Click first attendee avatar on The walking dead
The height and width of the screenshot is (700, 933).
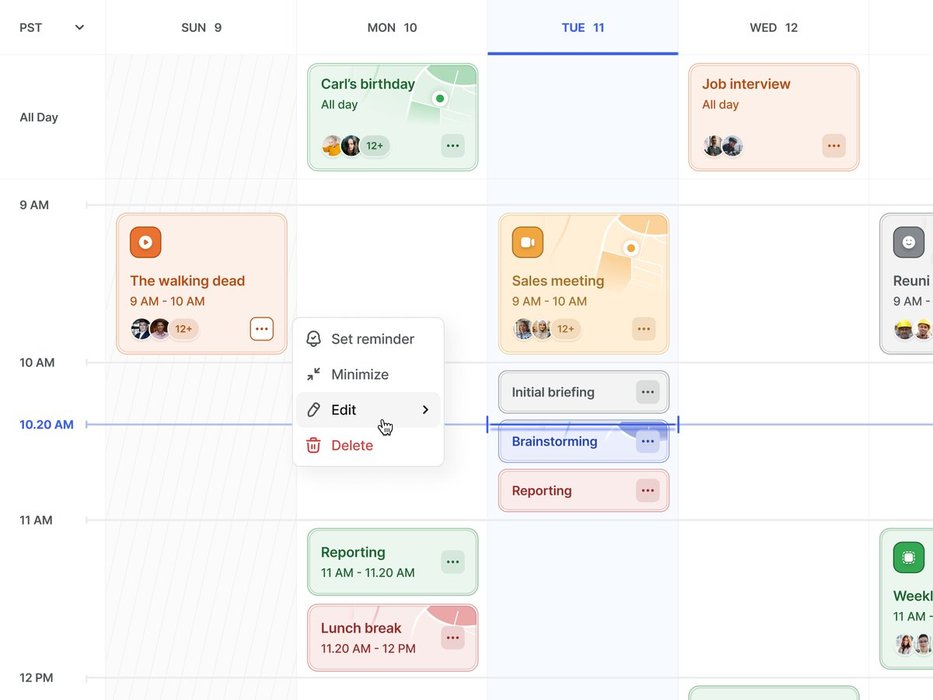pyautogui.click(x=140, y=329)
